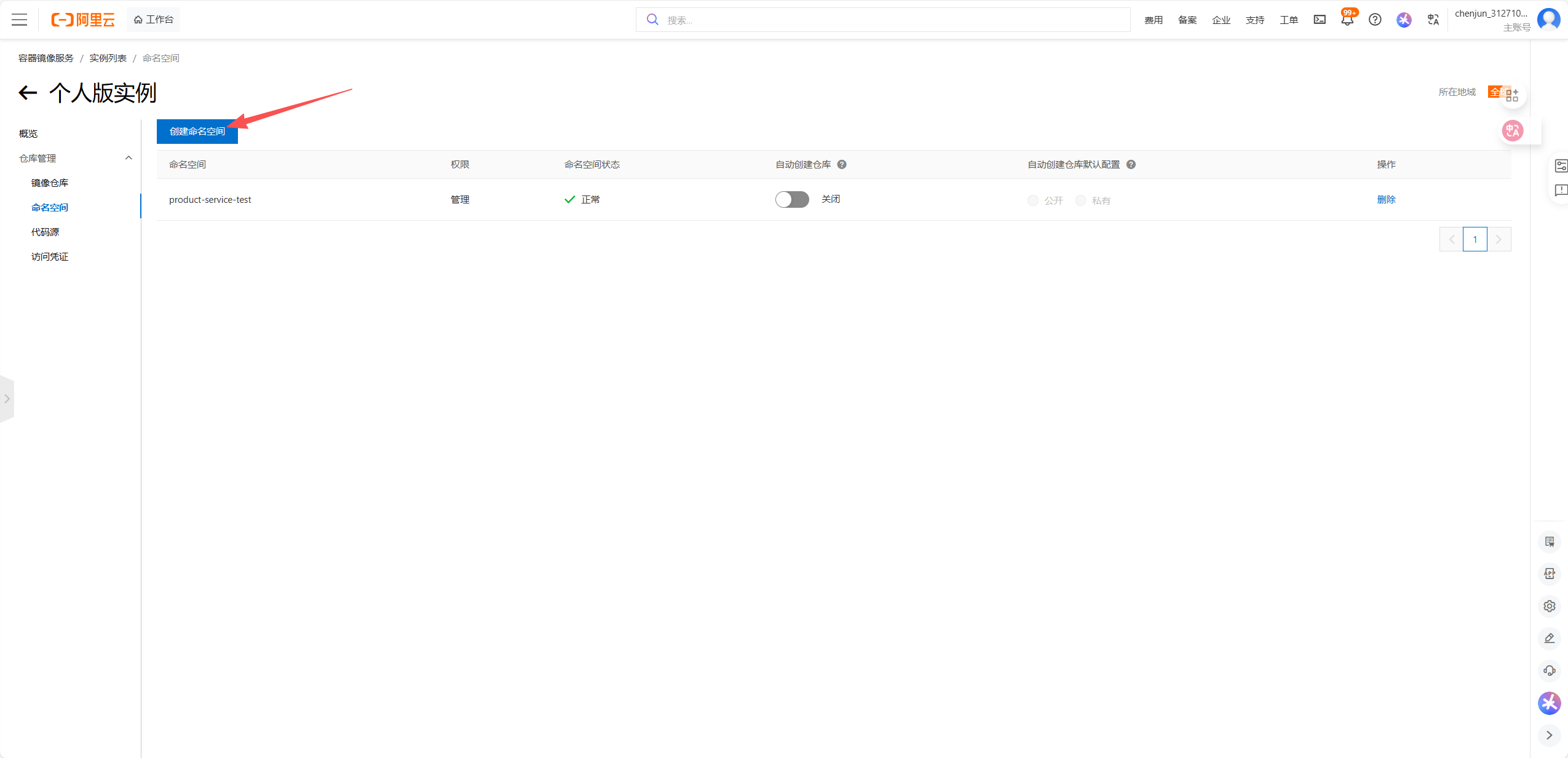Expand the collapsed left side panel handle
1568x758 pixels.
(7, 399)
